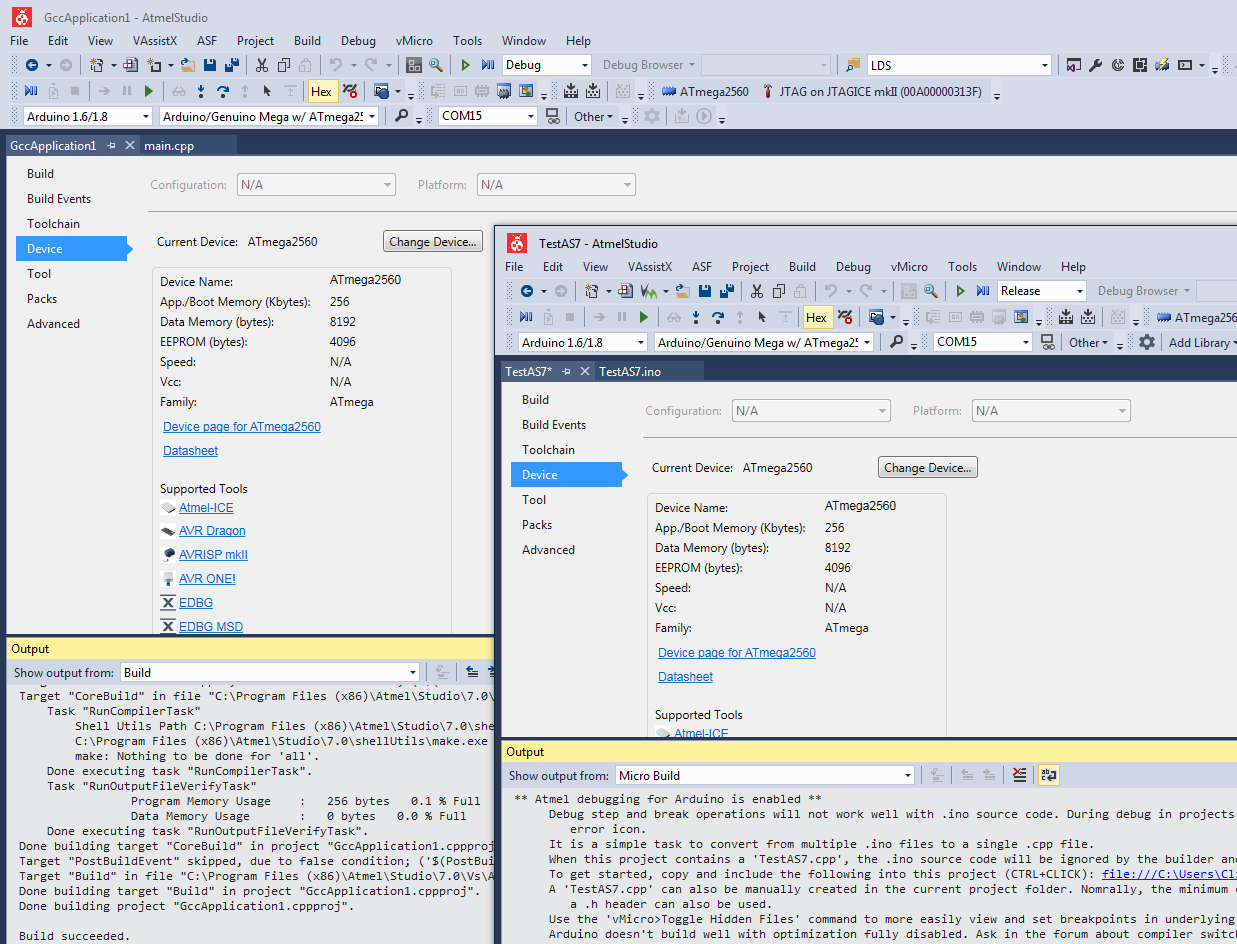1237x944 pixels.
Task: Toggle pin on TestAS7* tab
Action: coord(567,371)
